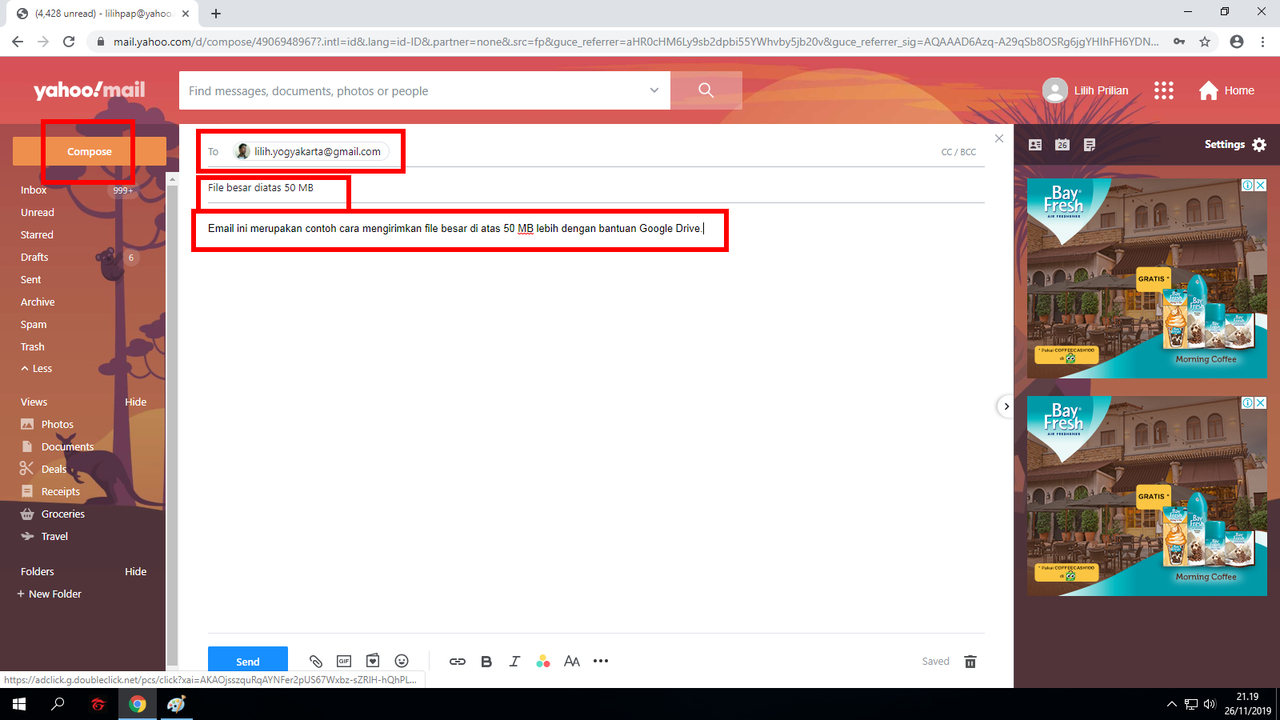Viewport: 1280px width, 720px height.
Task: Open the Calendar icon
Action: [x=1062, y=144]
